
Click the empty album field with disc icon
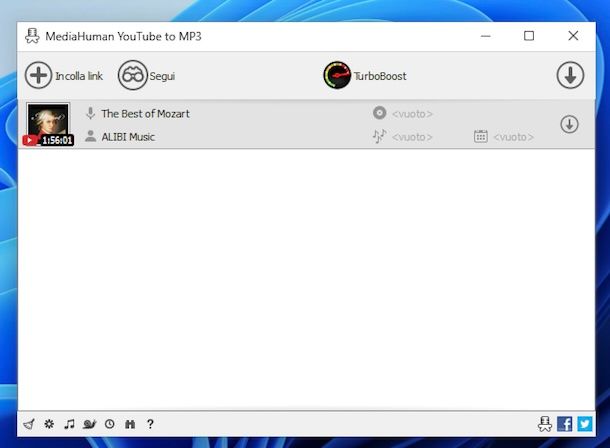pos(412,114)
